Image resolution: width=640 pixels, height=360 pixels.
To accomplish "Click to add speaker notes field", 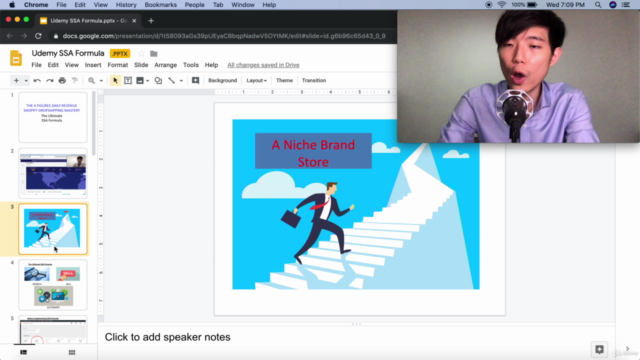I will click(x=356, y=337).
